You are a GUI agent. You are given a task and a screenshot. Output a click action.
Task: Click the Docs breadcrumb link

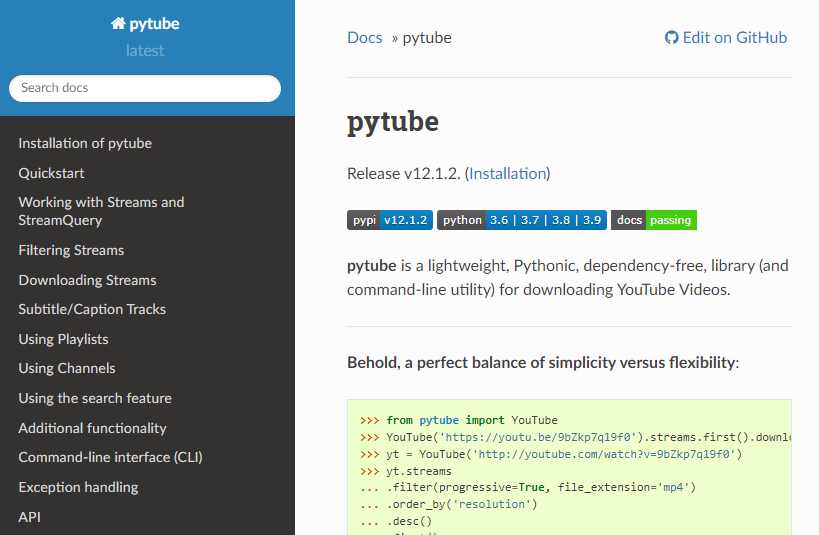click(365, 38)
